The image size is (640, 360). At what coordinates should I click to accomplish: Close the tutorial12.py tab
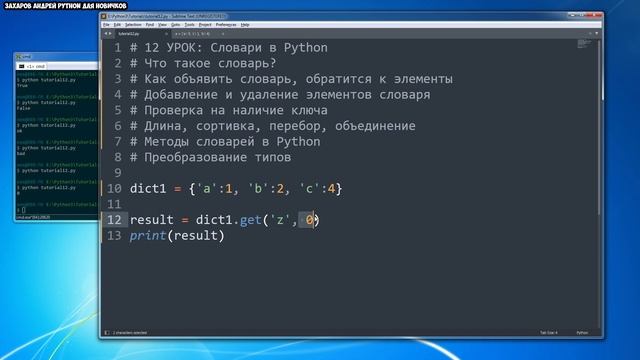166,34
